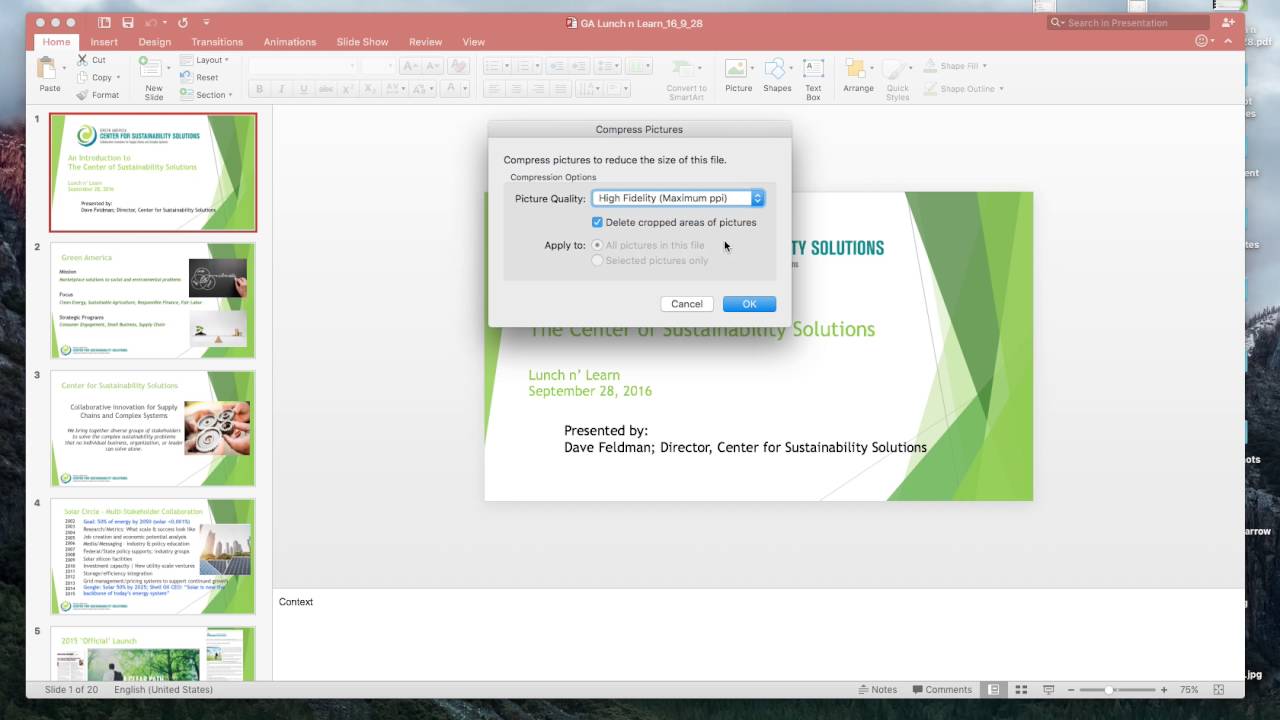Click the Reset slide icon
Screen dimensions: 1280x720
pos(187,77)
